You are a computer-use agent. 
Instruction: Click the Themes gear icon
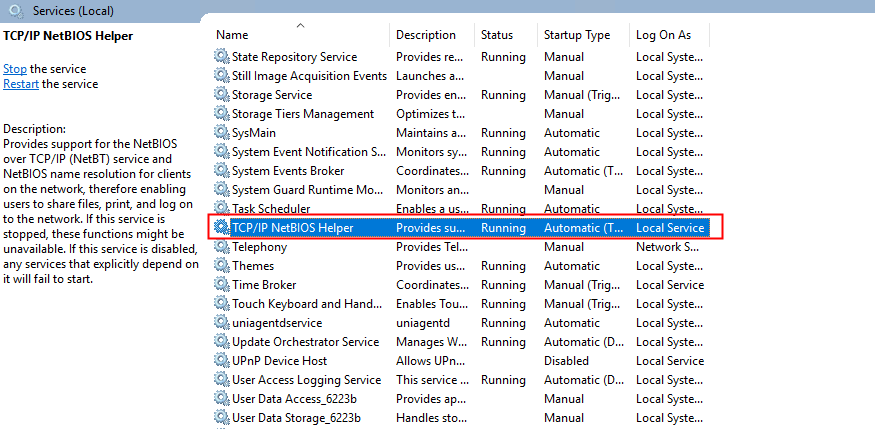pos(222,266)
